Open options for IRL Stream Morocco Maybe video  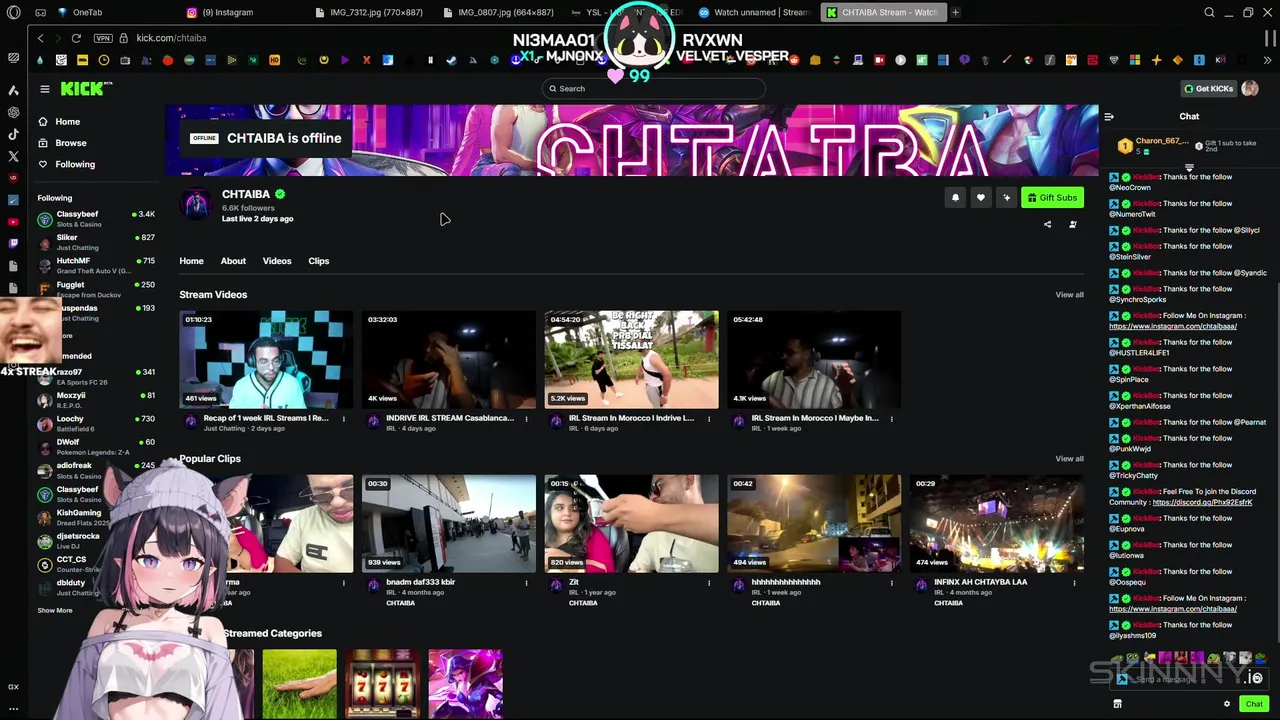pyautogui.click(x=891, y=419)
